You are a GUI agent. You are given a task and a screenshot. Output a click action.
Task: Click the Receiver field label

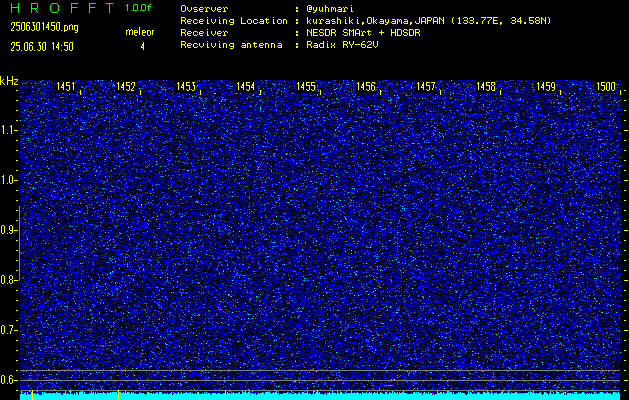click(x=204, y=33)
